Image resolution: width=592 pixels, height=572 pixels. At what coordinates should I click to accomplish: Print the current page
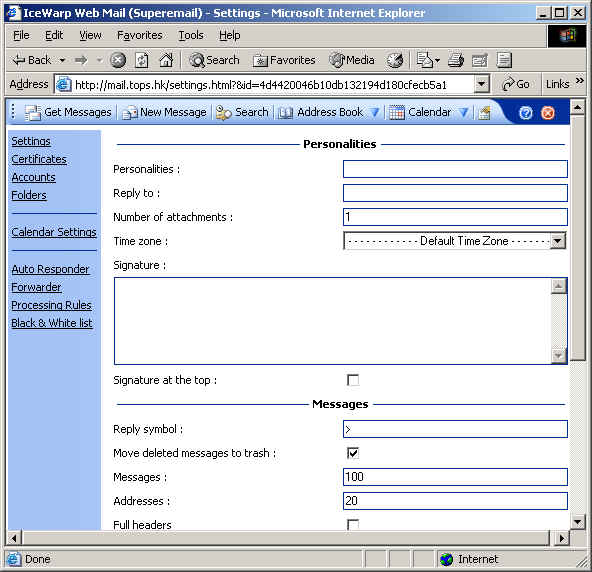pos(456,60)
